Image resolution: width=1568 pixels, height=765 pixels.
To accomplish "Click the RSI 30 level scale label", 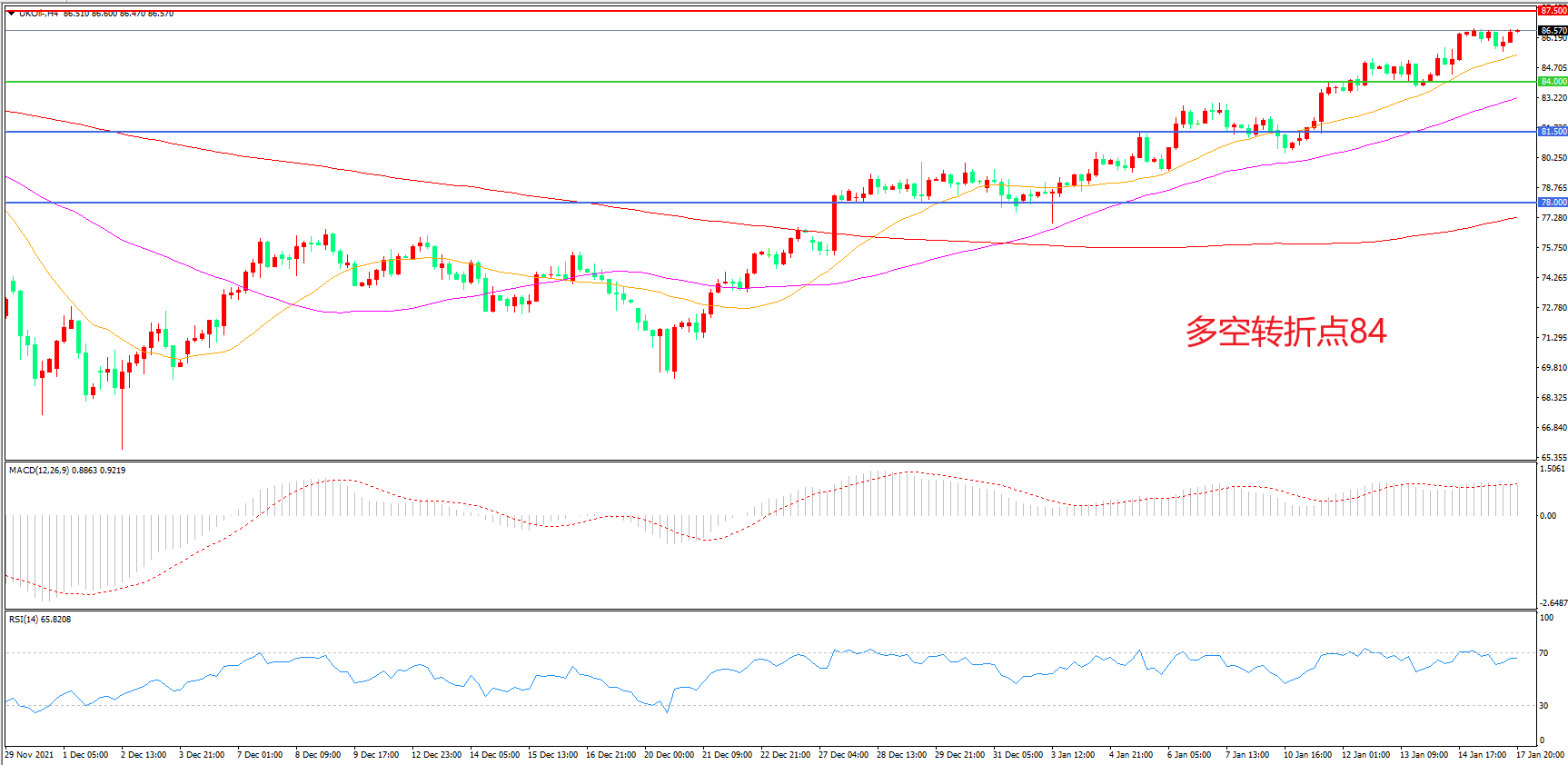I will (x=1543, y=706).
